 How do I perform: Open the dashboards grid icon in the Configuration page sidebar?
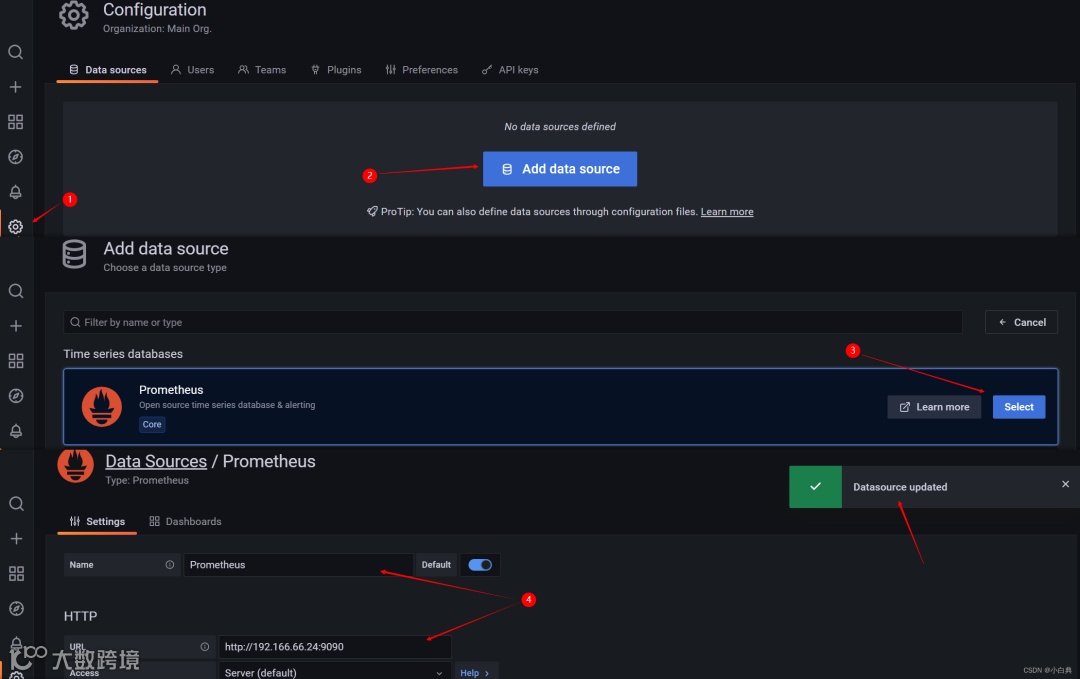click(15, 122)
